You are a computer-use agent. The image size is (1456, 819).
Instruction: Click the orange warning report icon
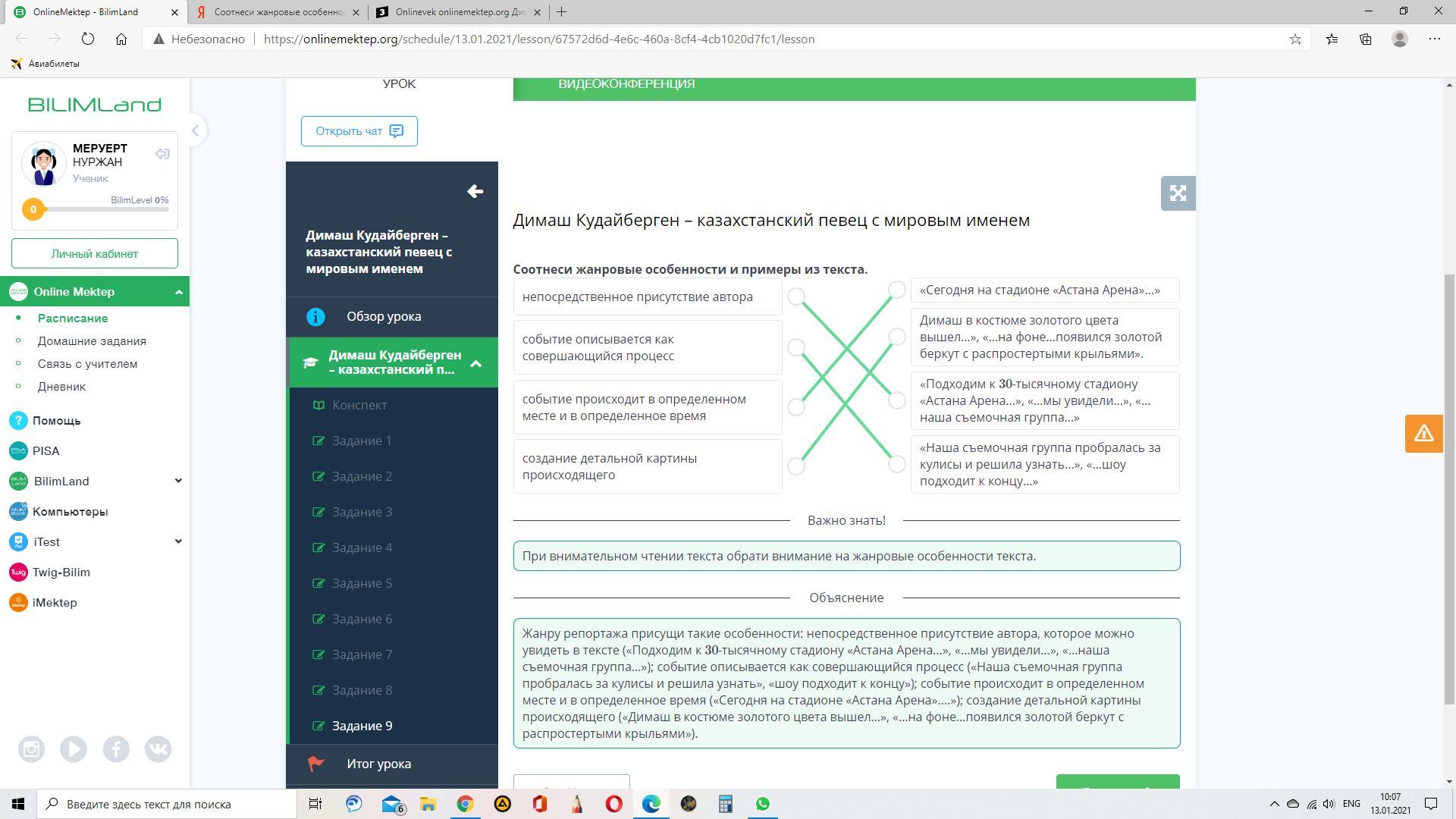coord(1423,434)
